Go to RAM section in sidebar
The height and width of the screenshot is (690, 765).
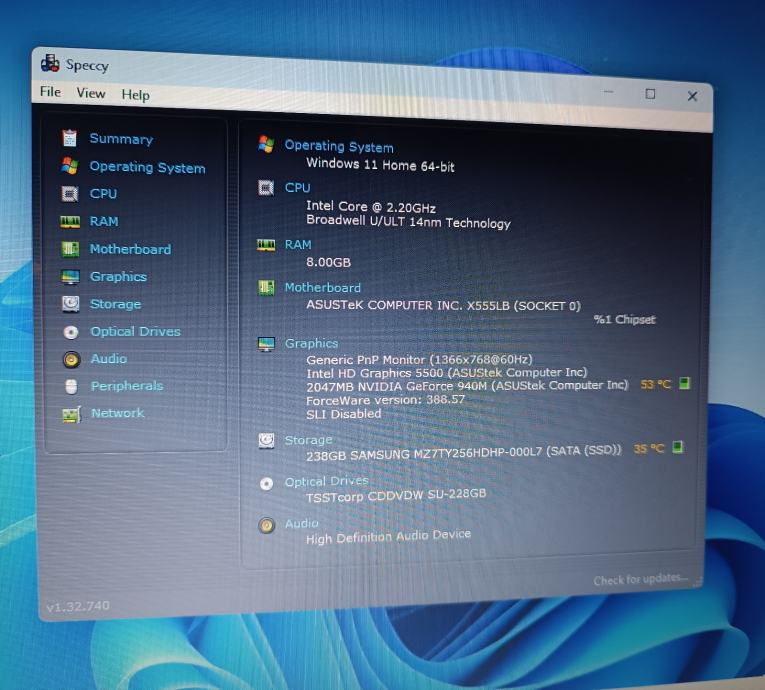104,222
